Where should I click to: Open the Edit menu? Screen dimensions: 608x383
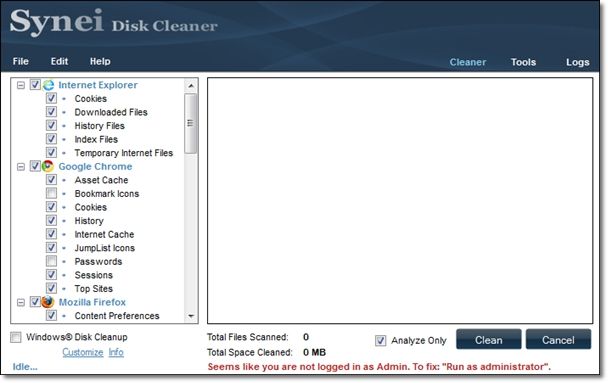pyautogui.click(x=59, y=61)
